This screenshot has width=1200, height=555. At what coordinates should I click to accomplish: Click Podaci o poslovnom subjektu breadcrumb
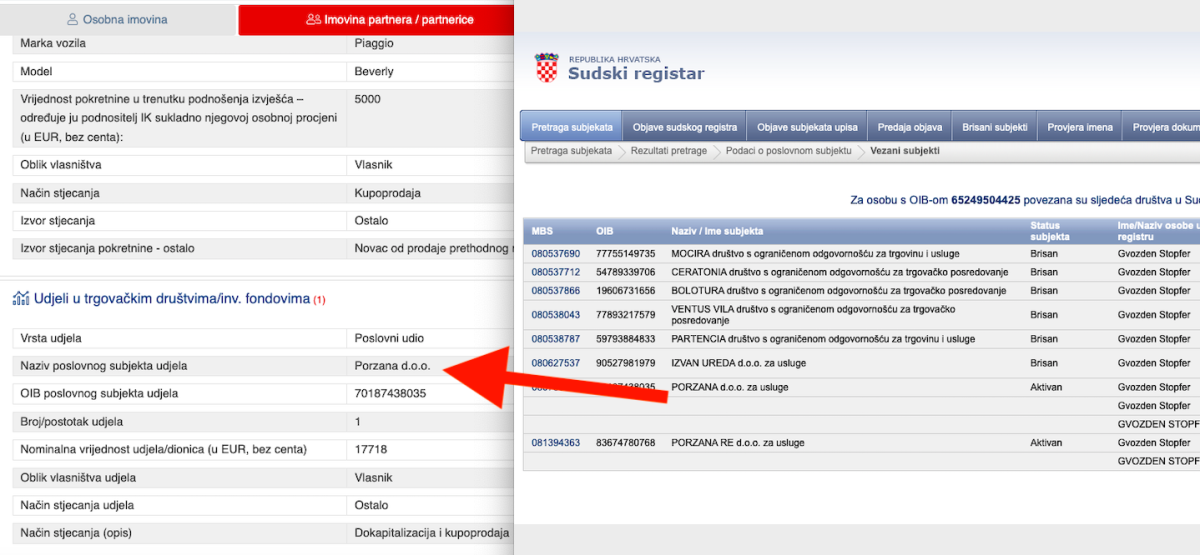click(x=788, y=151)
